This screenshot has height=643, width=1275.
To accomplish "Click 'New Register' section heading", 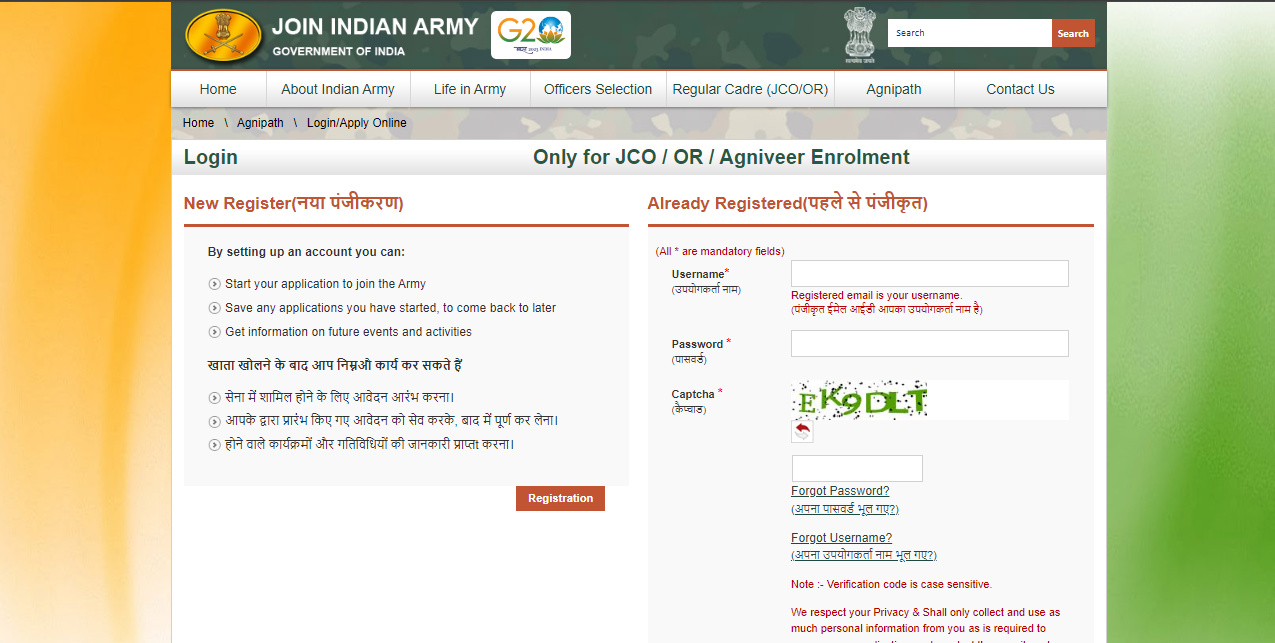I will pos(294,204).
